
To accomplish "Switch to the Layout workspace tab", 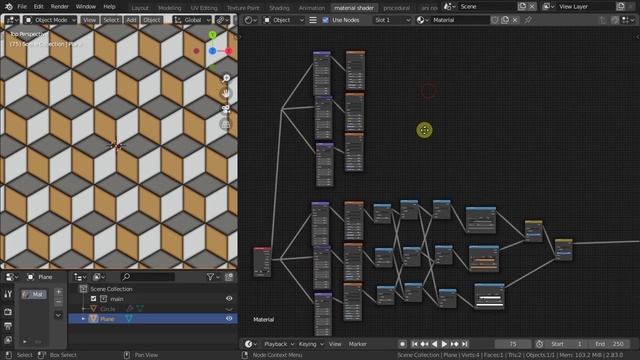I will click(140, 8).
